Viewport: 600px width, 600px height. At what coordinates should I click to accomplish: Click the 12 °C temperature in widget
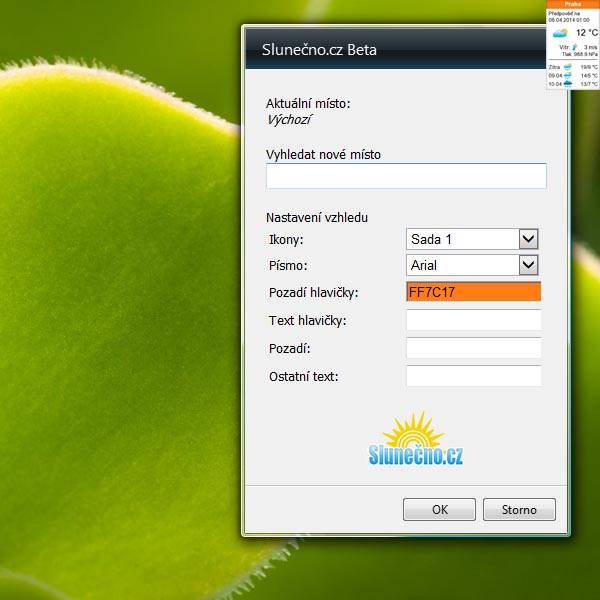tap(586, 33)
